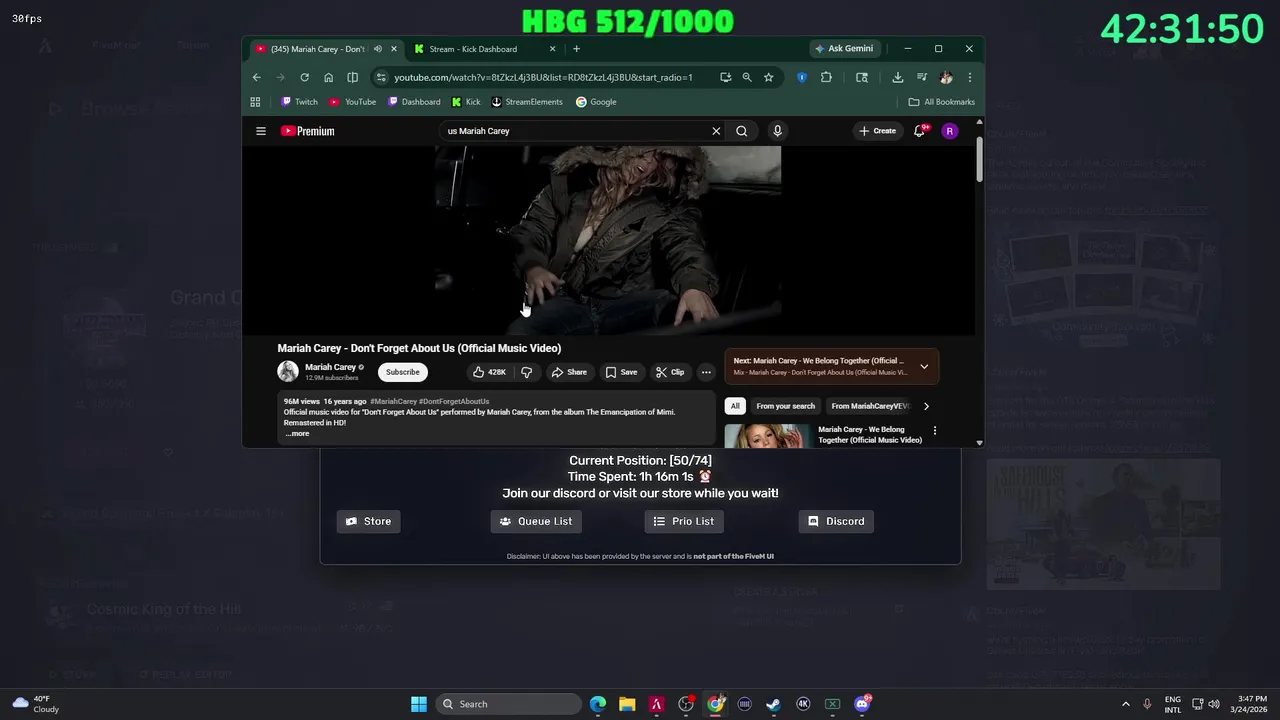1280x720 pixels.
Task: Open Chrome downloads icon
Action: pos(898,77)
